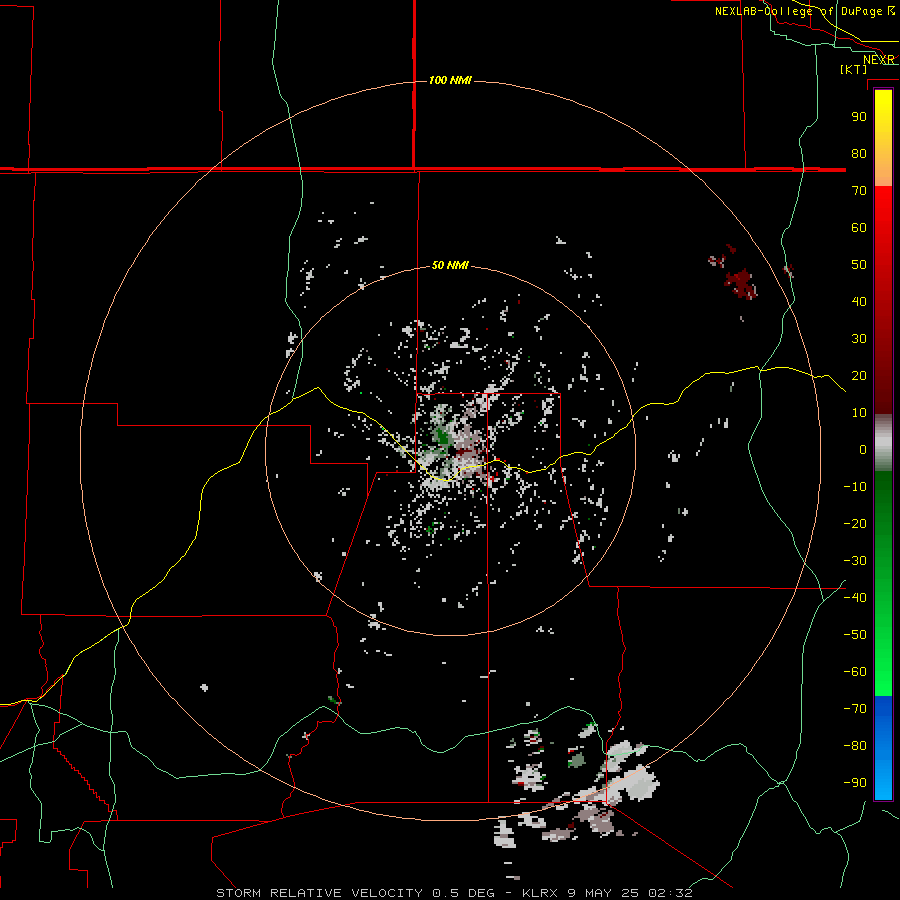Click the -80 value on the velocity scale
The image size is (900, 900).
[x=855, y=746]
